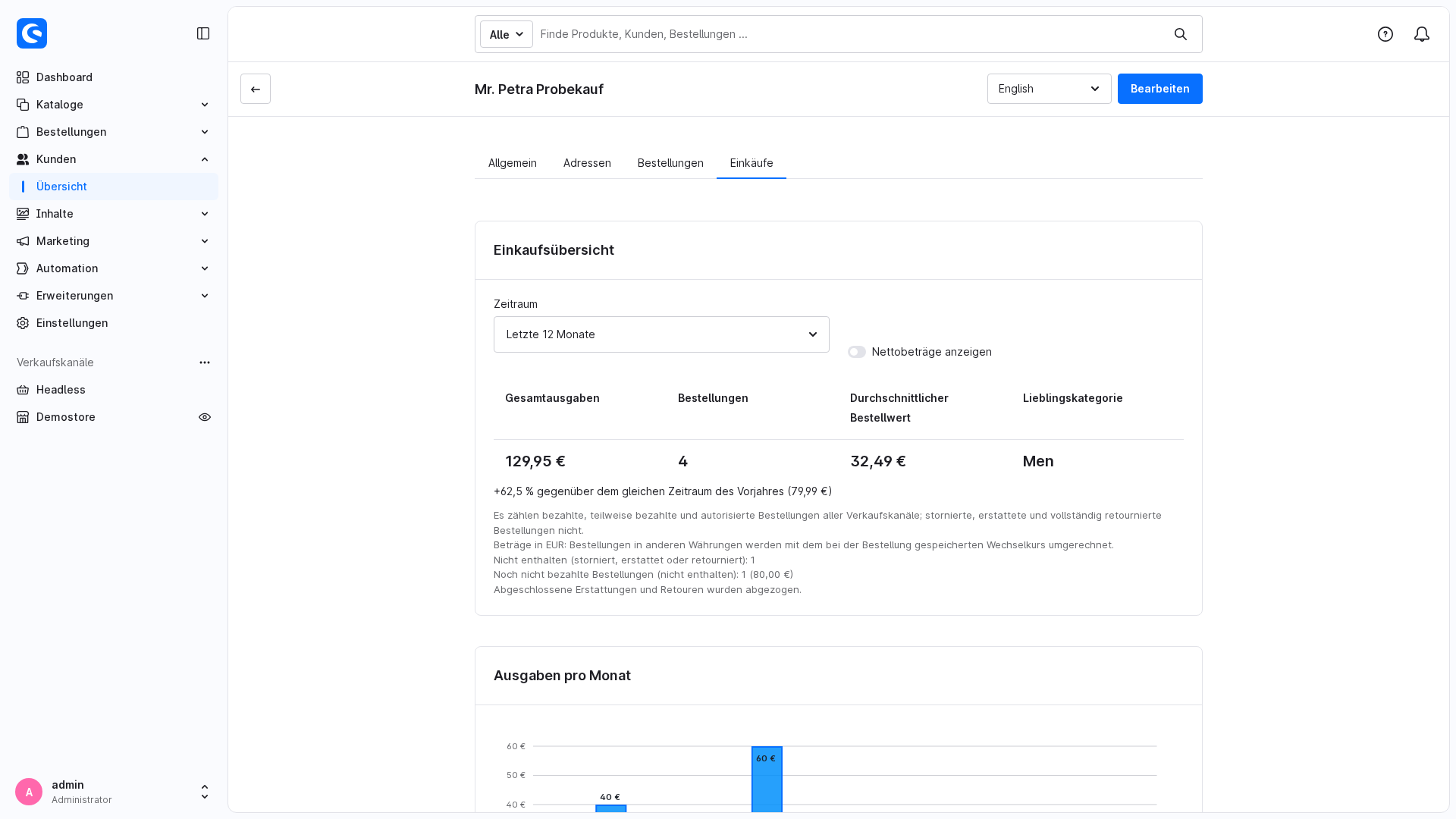Click the Dashboard grid icon
This screenshot has height=819, width=1456.
pyautogui.click(x=23, y=77)
